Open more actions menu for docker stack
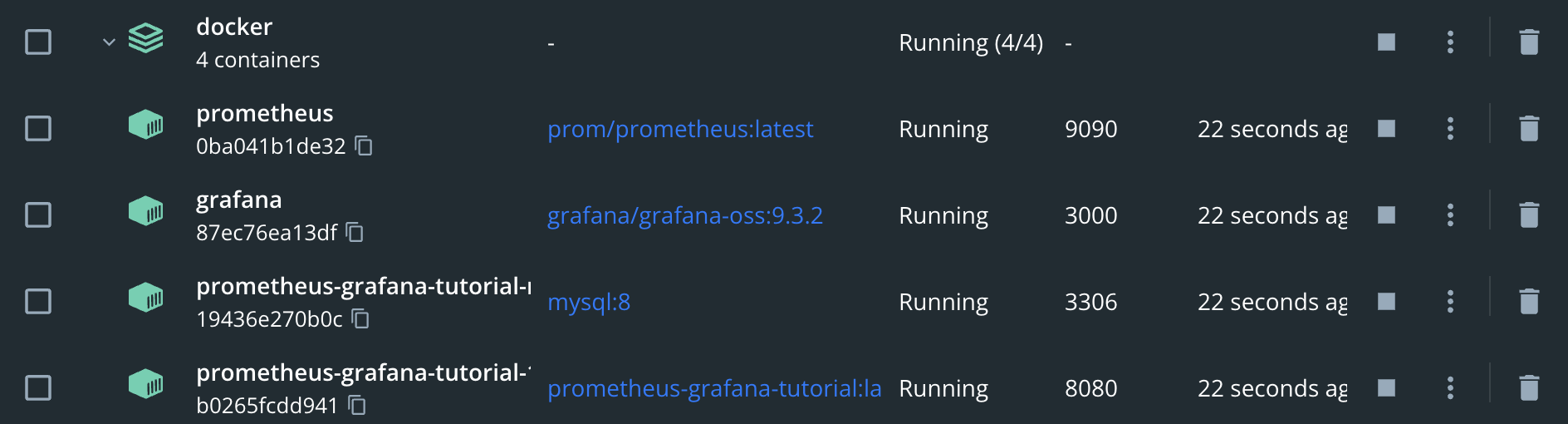The width and height of the screenshot is (1568, 424). 1450,42
